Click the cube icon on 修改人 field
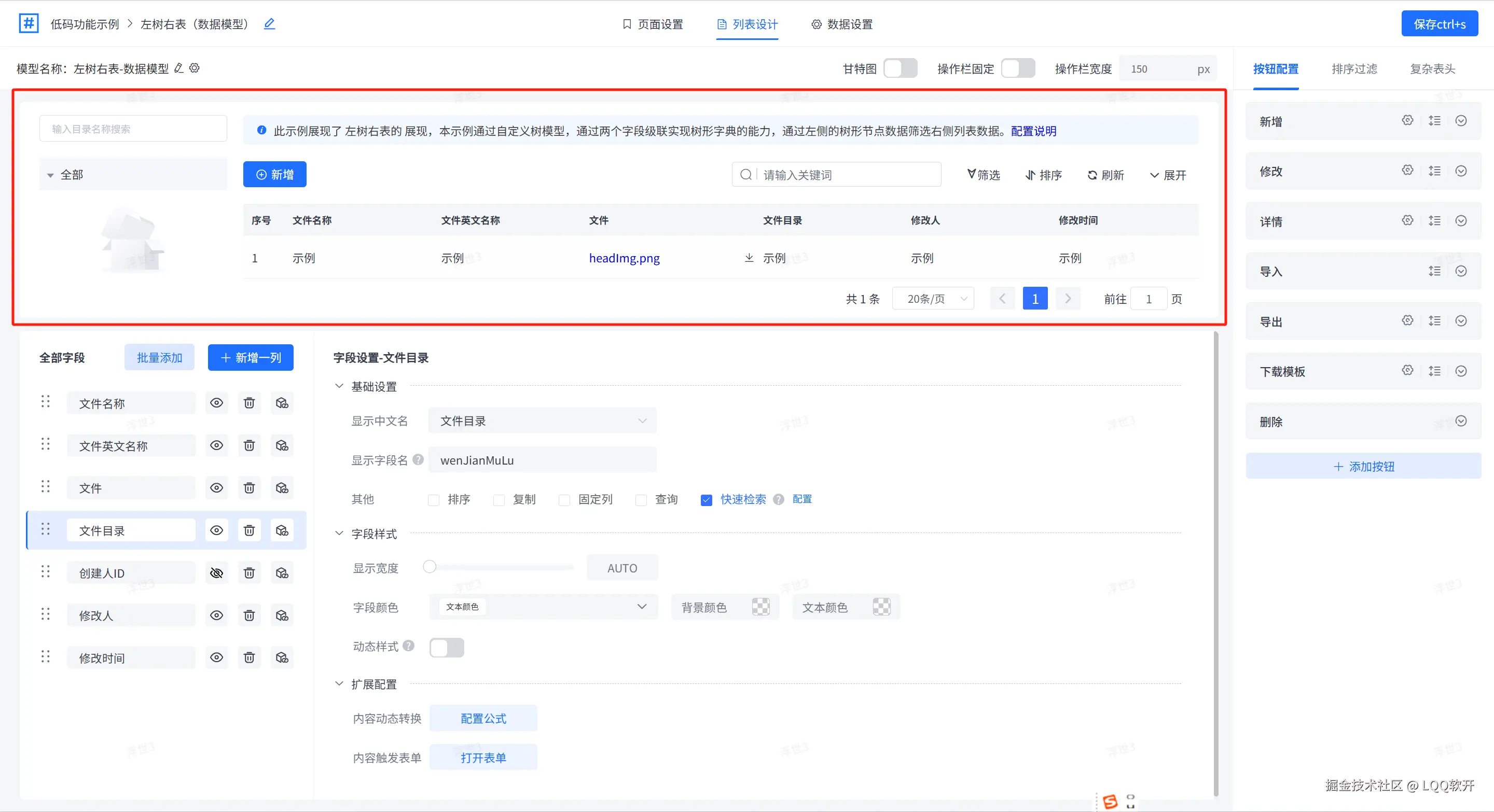1494x812 pixels. 282,615
